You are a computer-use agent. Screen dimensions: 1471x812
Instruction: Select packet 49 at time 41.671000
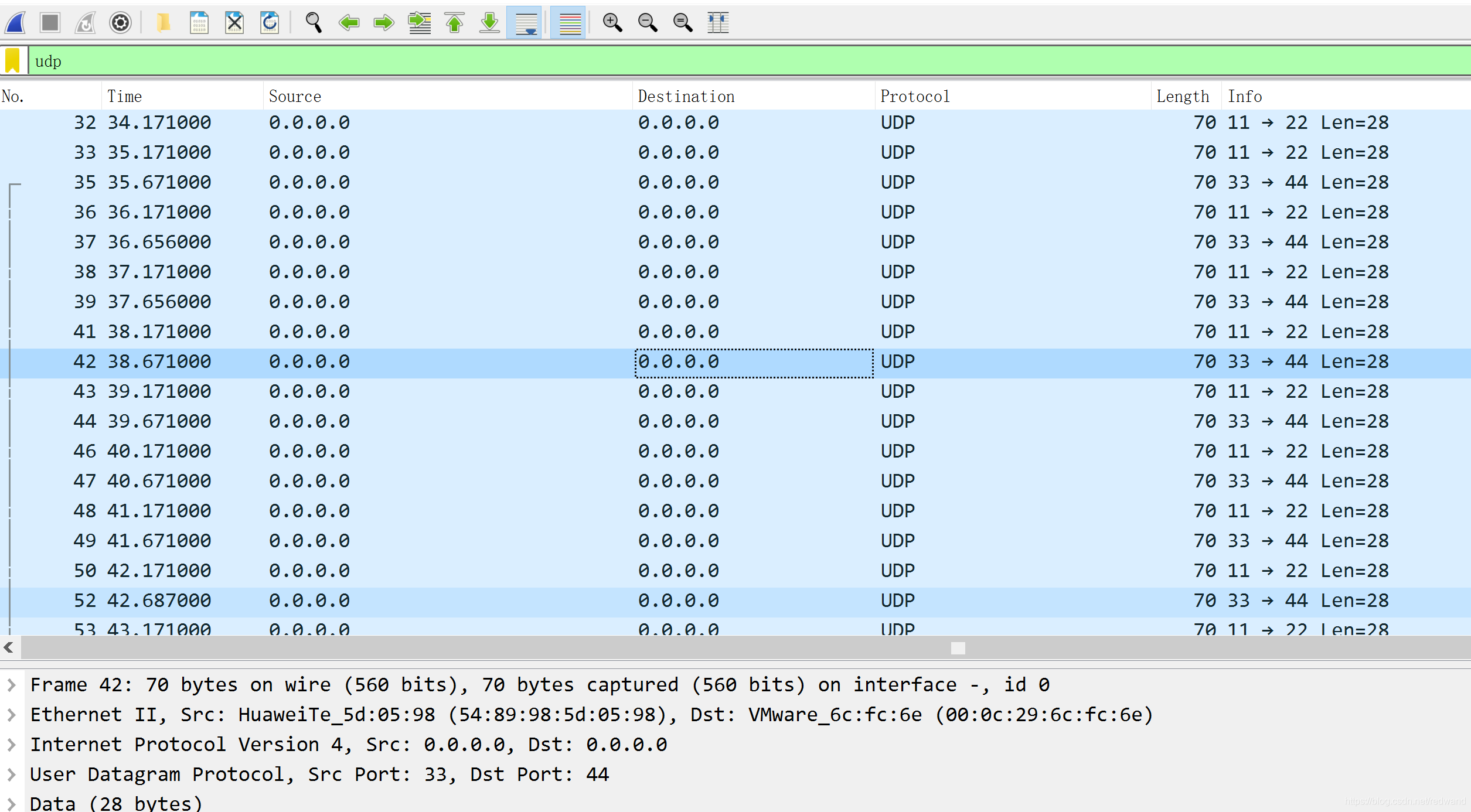click(x=735, y=541)
